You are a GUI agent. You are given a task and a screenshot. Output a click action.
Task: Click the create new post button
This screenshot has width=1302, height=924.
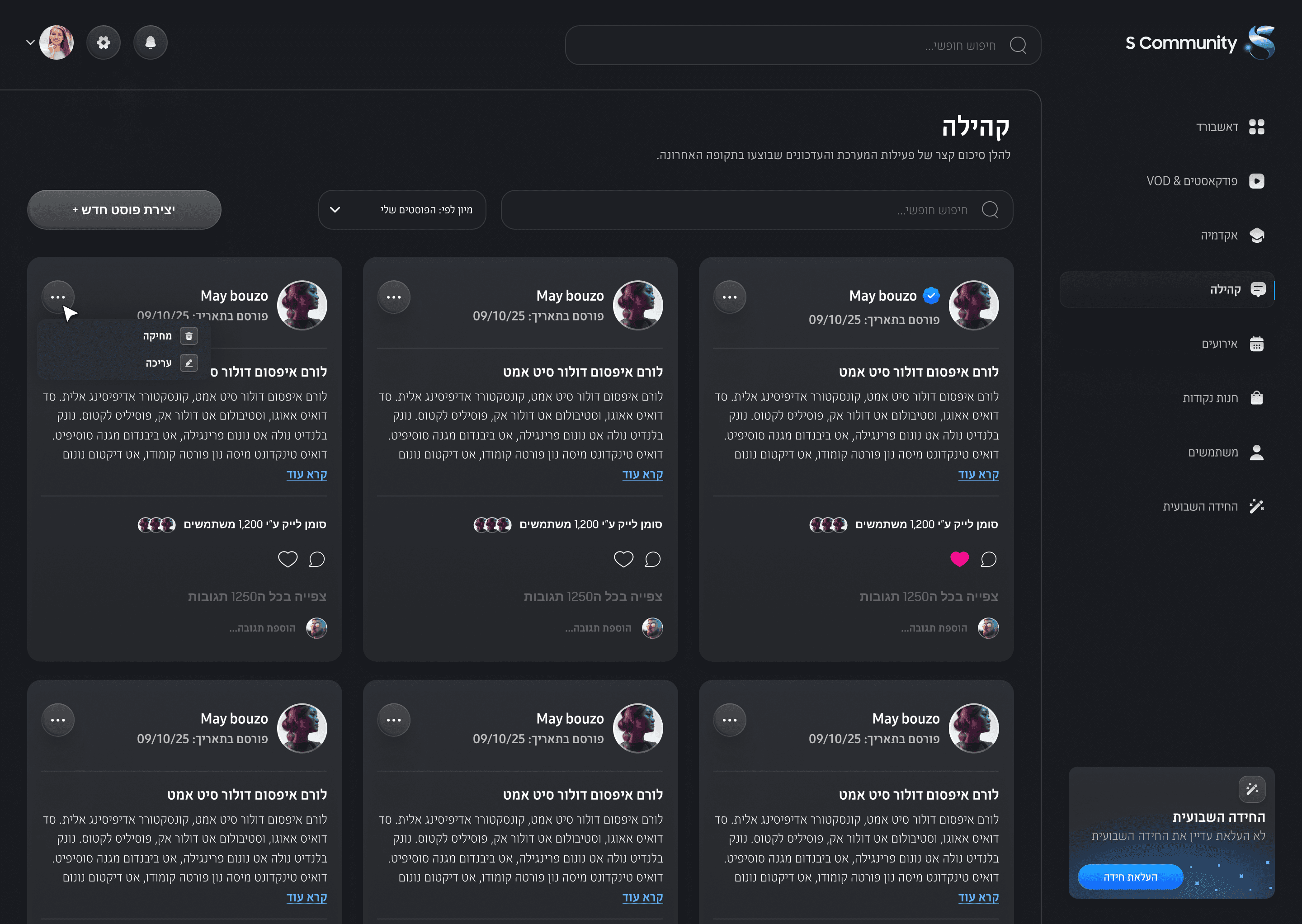pyautogui.click(x=124, y=210)
